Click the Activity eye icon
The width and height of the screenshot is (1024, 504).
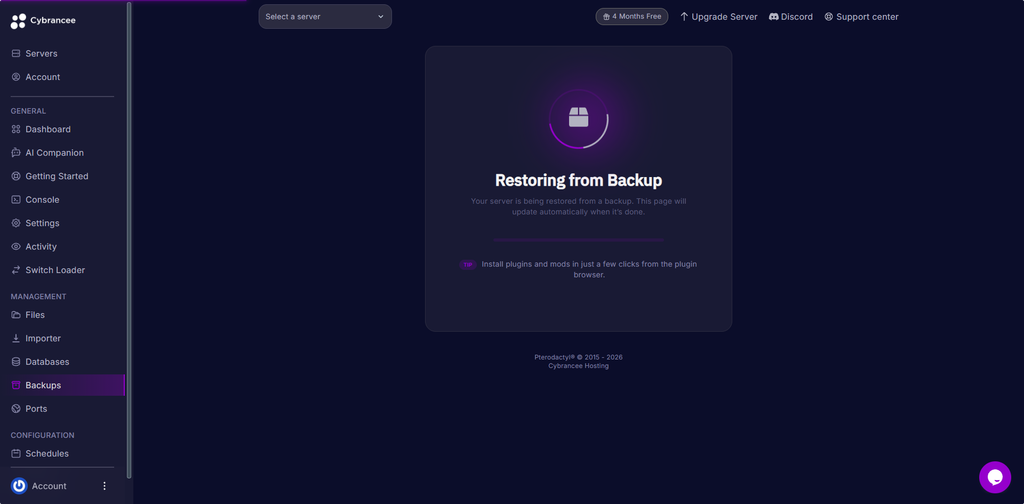coord(16,247)
